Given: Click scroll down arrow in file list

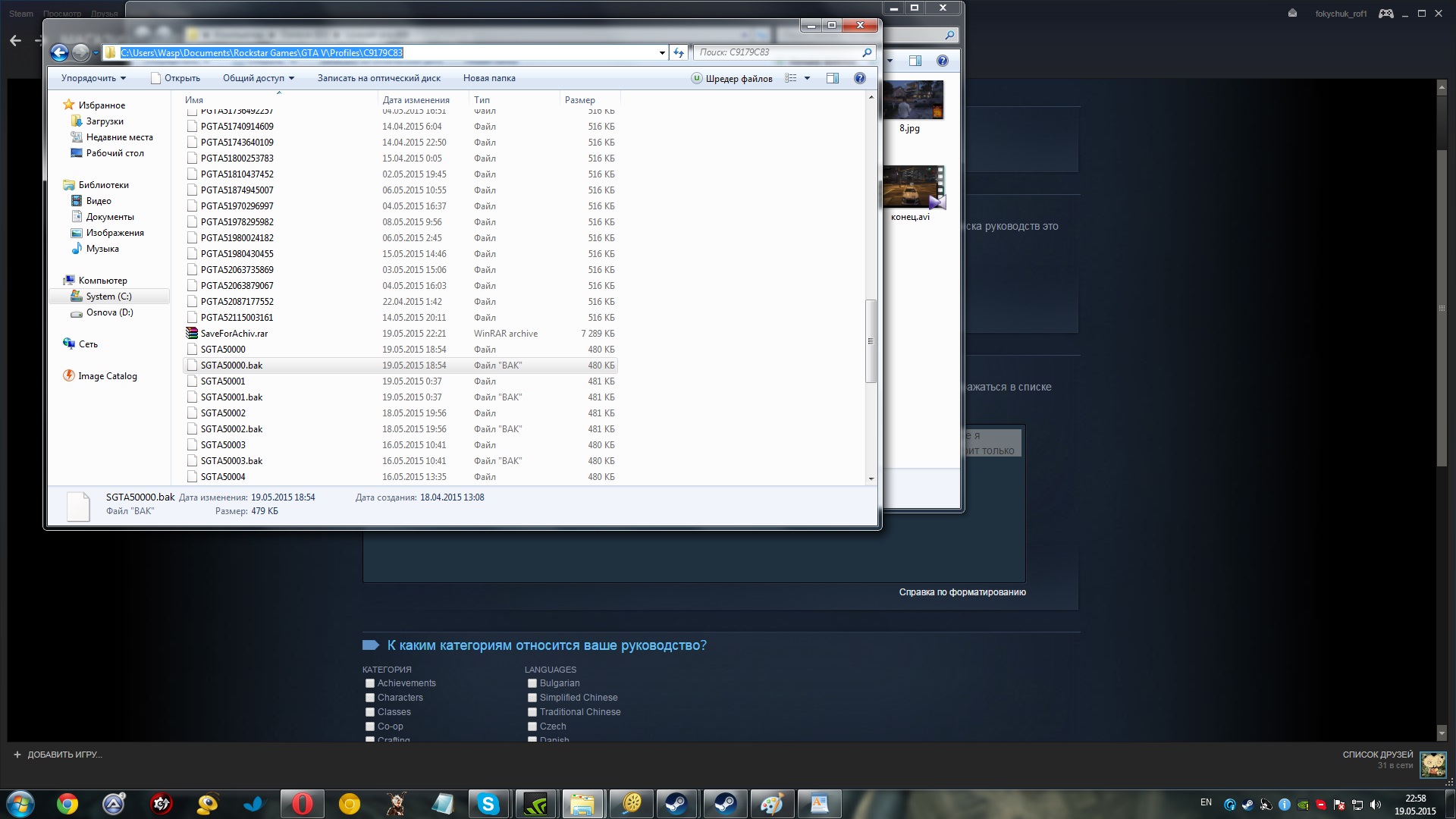Looking at the screenshot, I should [x=871, y=479].
